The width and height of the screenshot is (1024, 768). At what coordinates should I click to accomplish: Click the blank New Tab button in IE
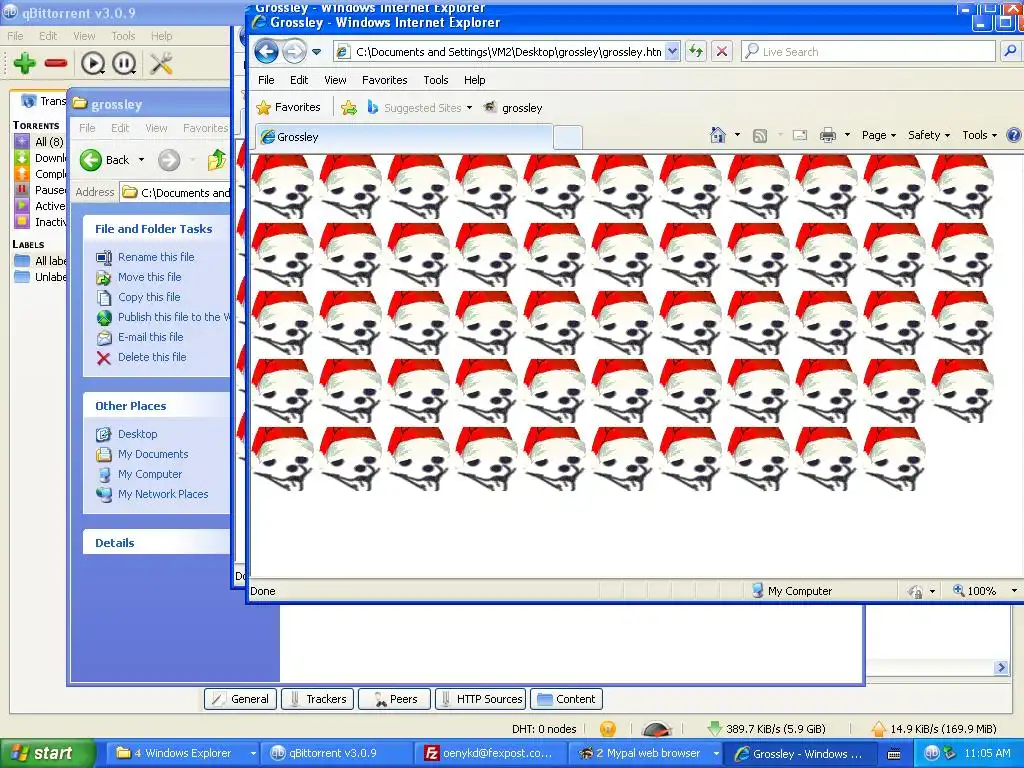[x=568, y=137]
